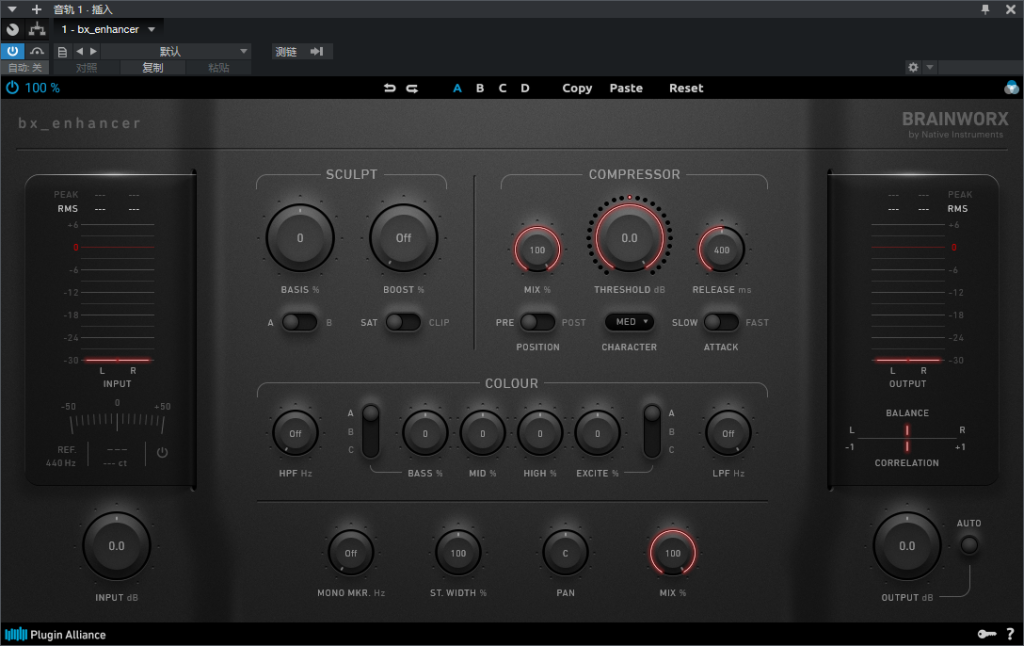Image resolution: width=1024 pixels, height=646 pixels.
Task: Click the Paste button
Action: pyautogui.click(x=626, y=88)
